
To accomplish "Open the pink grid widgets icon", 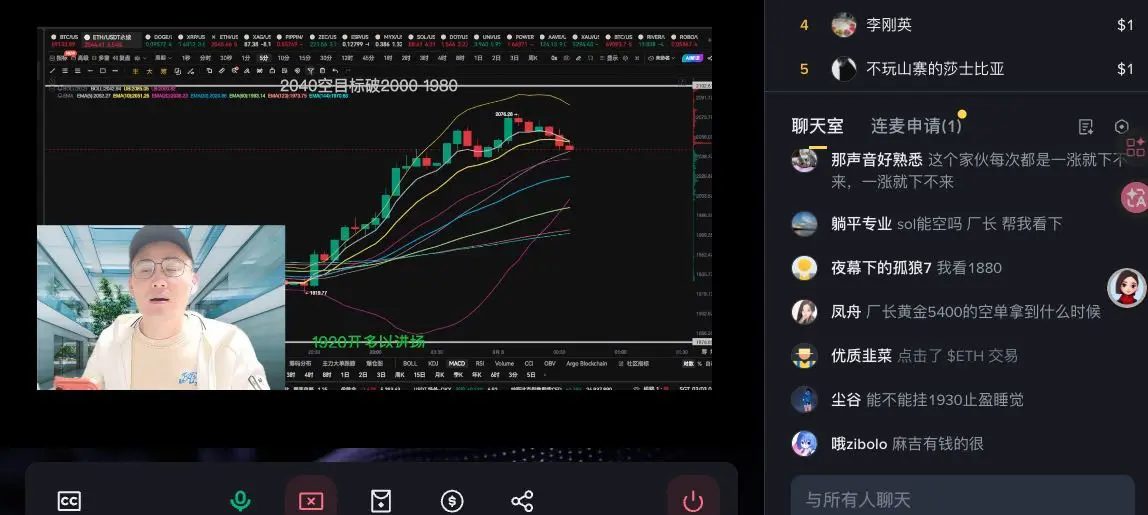I will pyautogui.click(x=1136, y=147).
